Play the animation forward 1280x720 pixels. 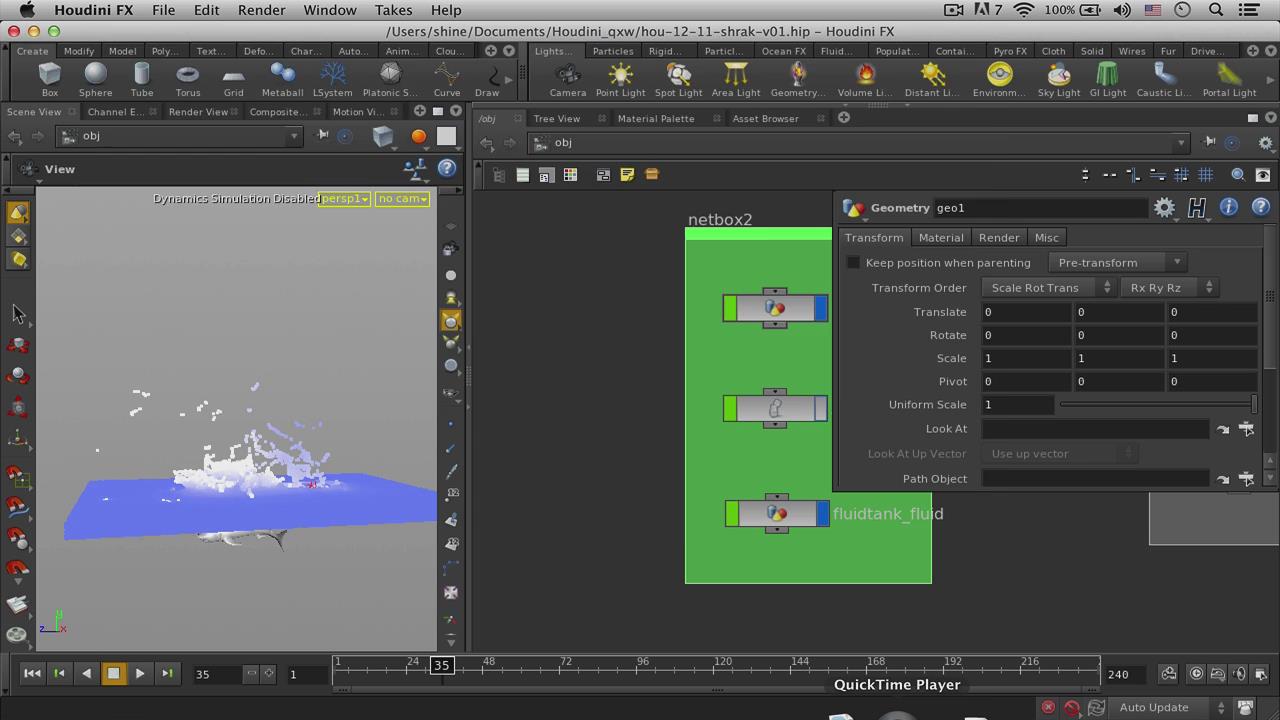click(140, 674)
